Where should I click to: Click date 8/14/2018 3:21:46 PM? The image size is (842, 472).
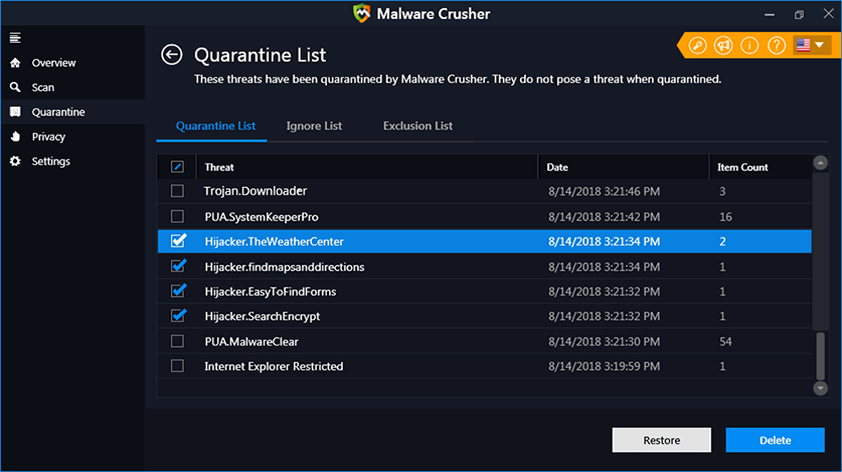[604, 191]
